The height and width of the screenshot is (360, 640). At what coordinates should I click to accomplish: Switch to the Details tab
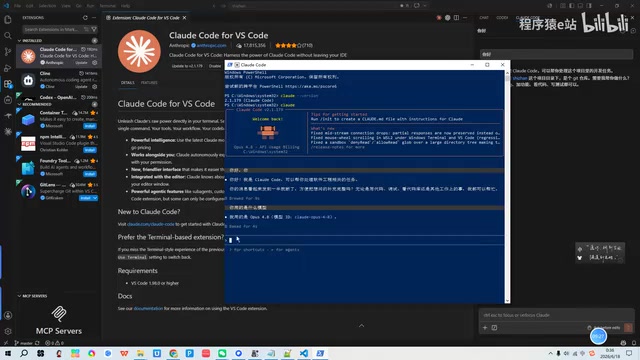[x=127, y=82]
